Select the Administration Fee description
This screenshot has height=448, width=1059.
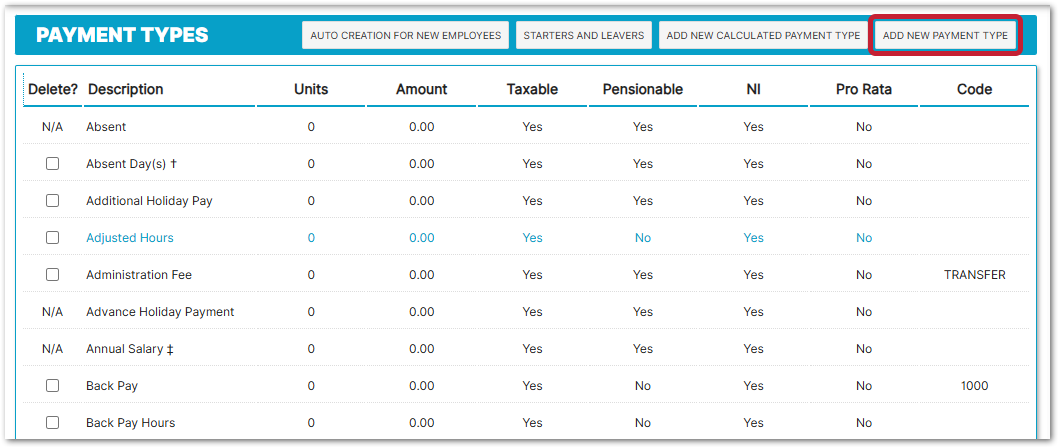pos(139,275)
